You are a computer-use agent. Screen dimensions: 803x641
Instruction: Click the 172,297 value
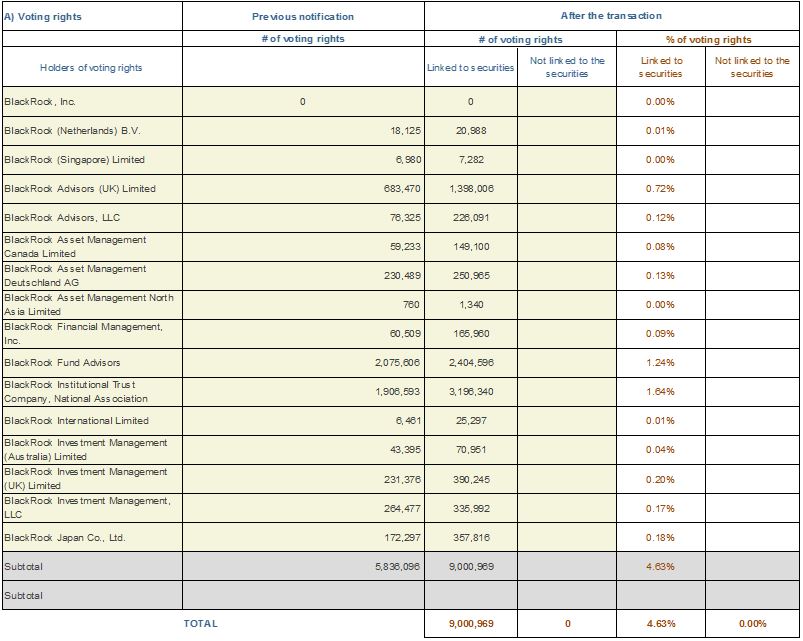coord(403,538)
